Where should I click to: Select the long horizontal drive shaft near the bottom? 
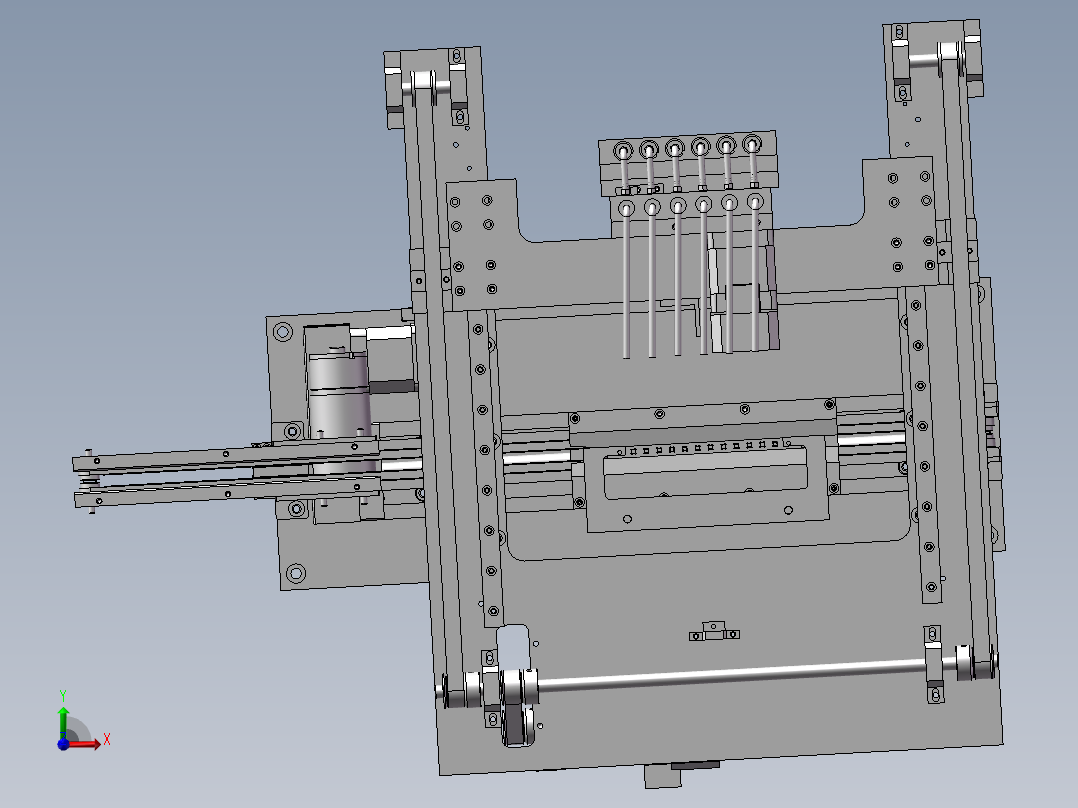tap(732, 675)
